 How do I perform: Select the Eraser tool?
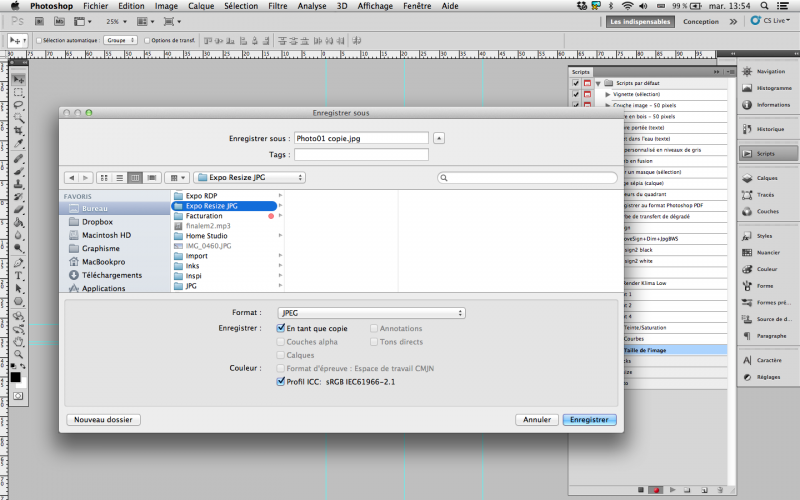[18, 209]
